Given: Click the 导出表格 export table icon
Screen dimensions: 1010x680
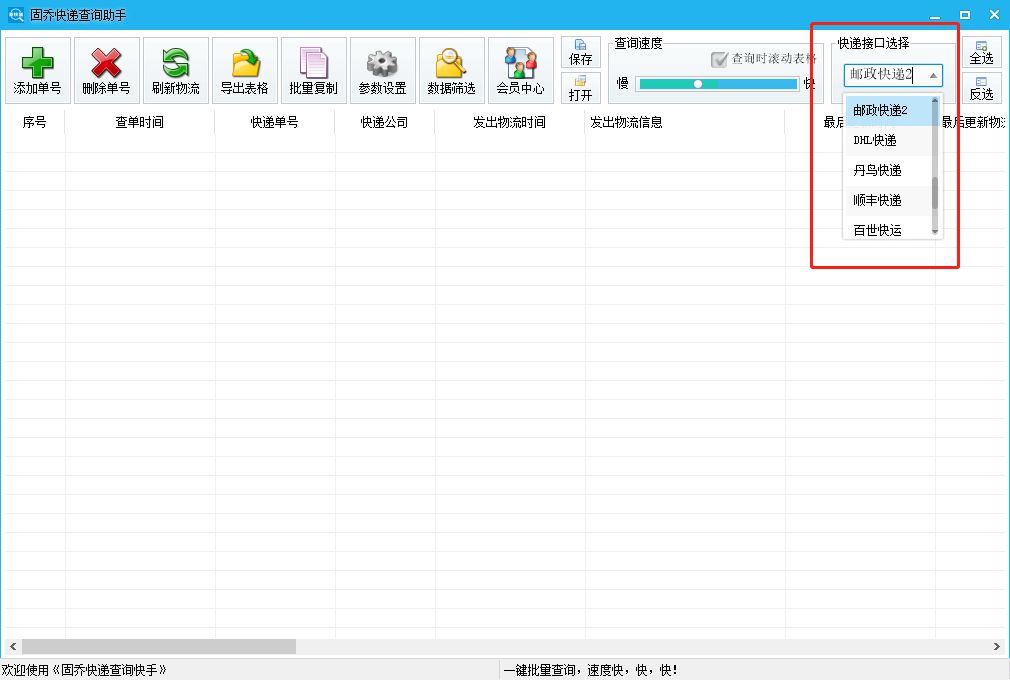Looking at the screenshot, I should pyautogui.click(x=244, y=70).
